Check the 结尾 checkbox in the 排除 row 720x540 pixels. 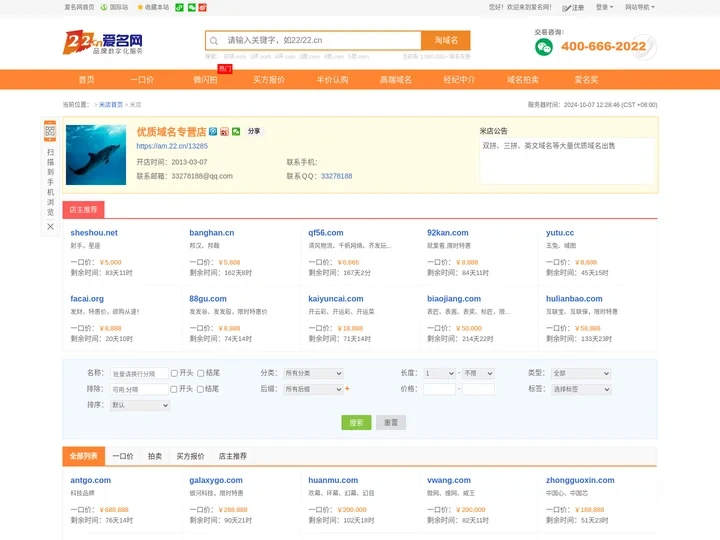tap(200, 389)
